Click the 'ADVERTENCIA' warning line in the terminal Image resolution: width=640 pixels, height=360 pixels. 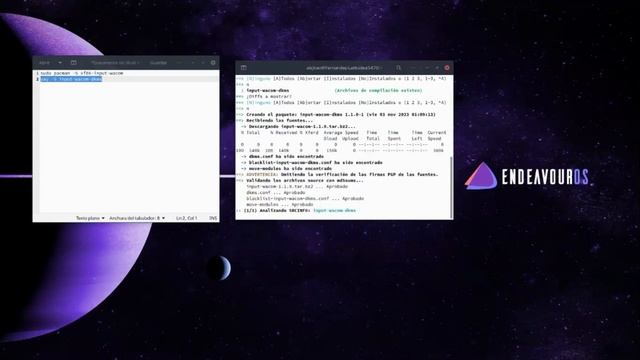point(342,174)
